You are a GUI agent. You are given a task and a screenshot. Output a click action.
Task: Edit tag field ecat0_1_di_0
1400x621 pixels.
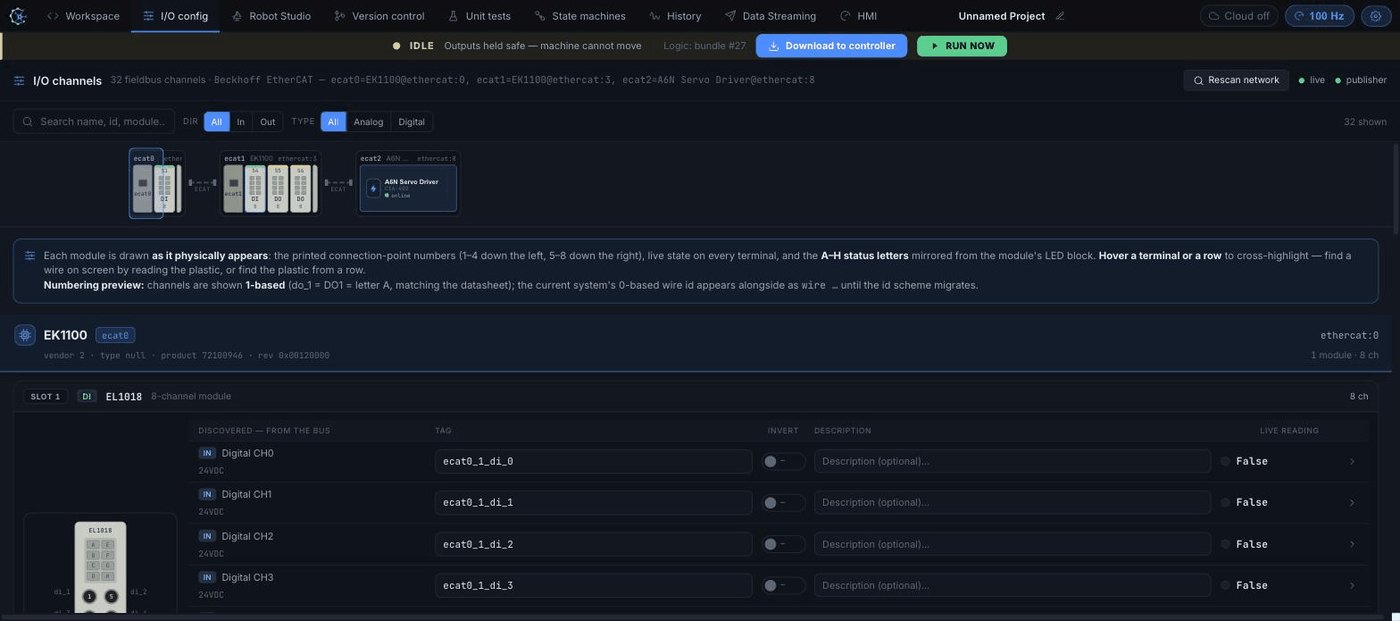pyautogui.click(x=593, y=461)
